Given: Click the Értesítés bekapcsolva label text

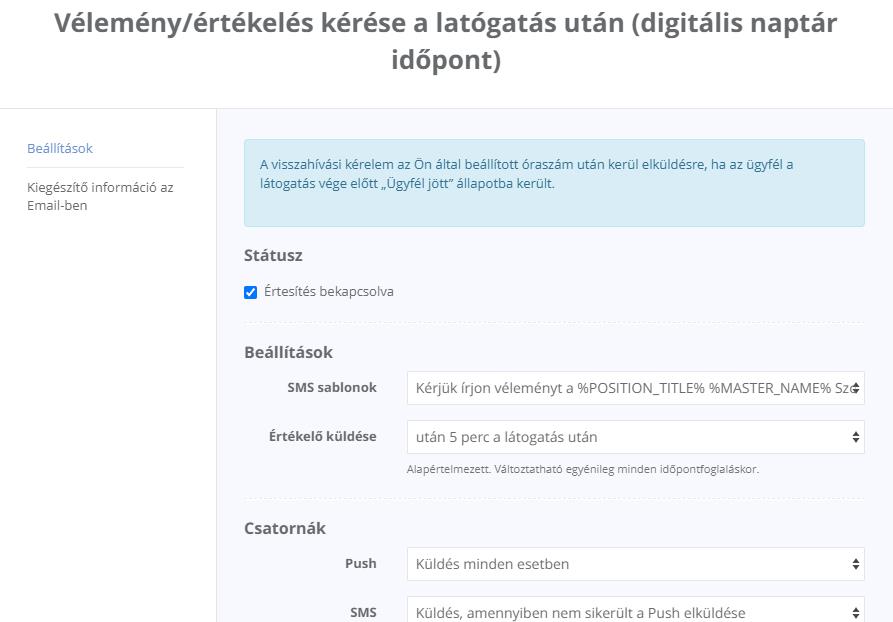Looking at the screenshot, I should pyautogui.click(x=329, y=292).
